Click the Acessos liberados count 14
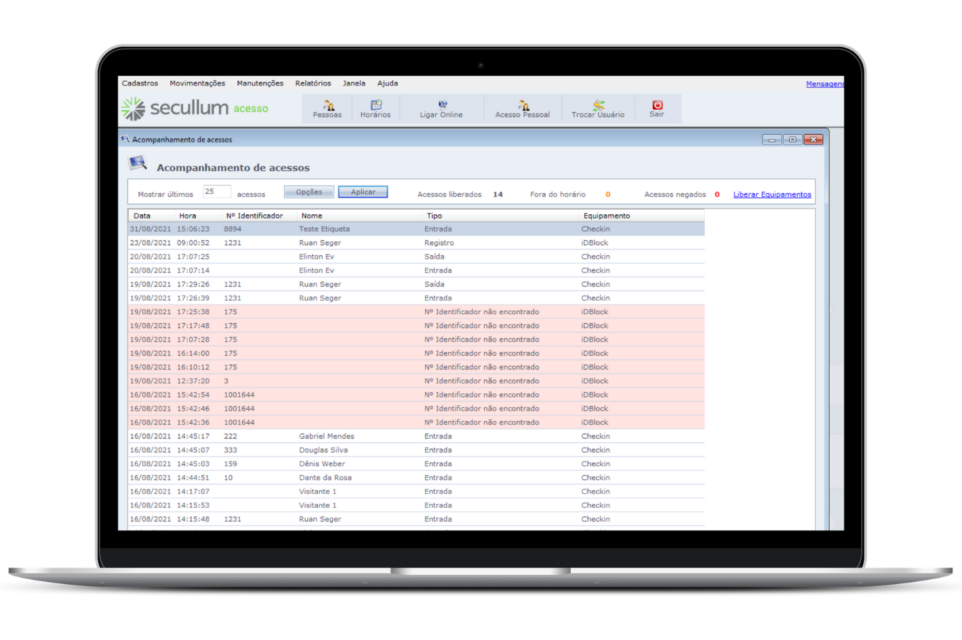Screen dimensions: 962x640 (x=498, y=195)
